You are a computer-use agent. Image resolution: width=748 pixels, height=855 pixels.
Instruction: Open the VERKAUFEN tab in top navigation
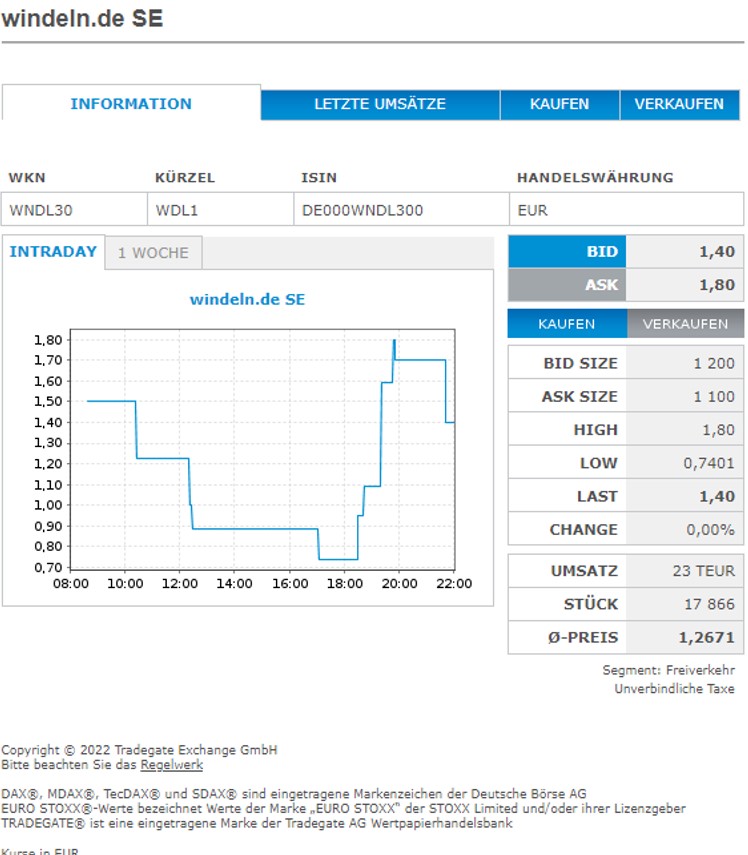pos(679,104)
